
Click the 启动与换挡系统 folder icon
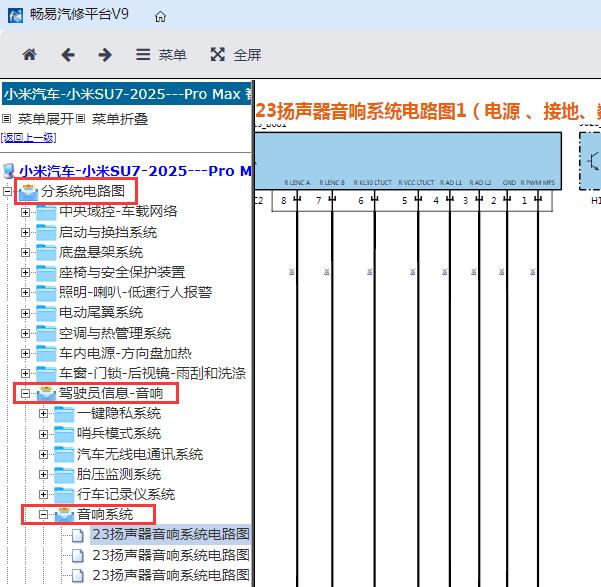pos(46,232)
